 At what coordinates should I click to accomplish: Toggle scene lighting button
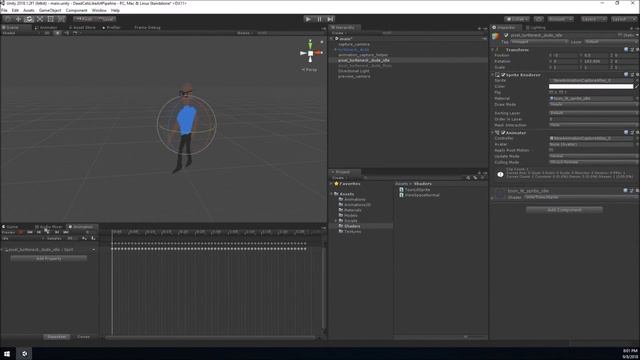(x=57, y=33)
